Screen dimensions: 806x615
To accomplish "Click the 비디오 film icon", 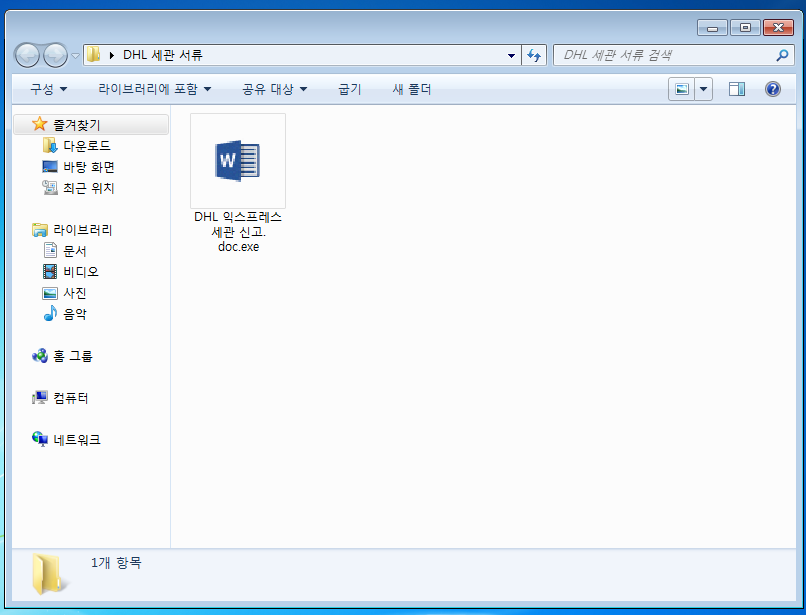I will tap(50, 272).
